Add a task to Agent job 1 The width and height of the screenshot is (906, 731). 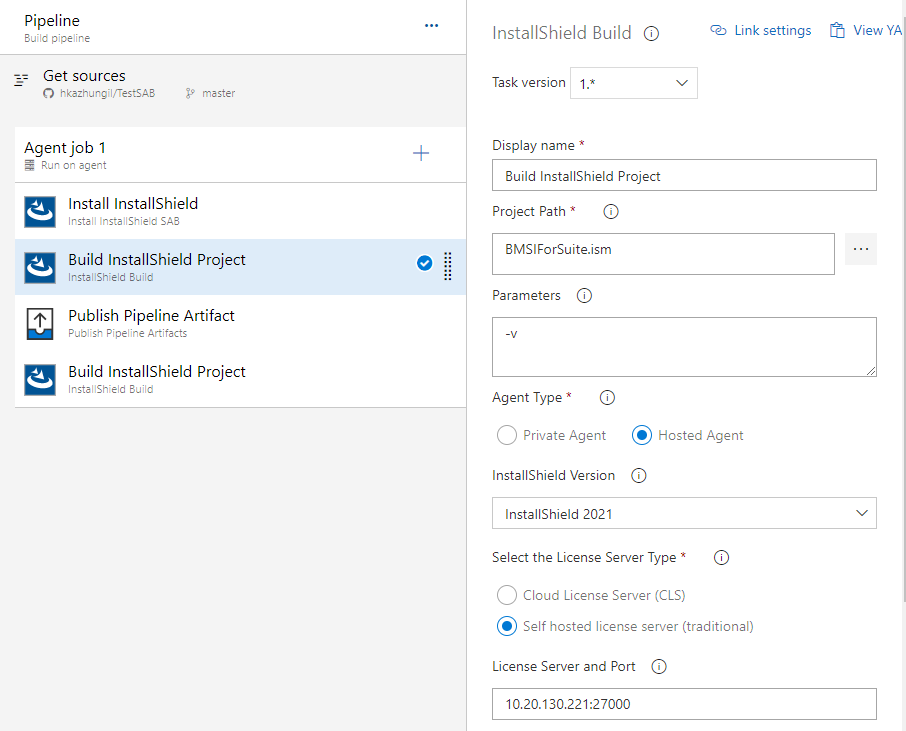click(x=421, y=153)
